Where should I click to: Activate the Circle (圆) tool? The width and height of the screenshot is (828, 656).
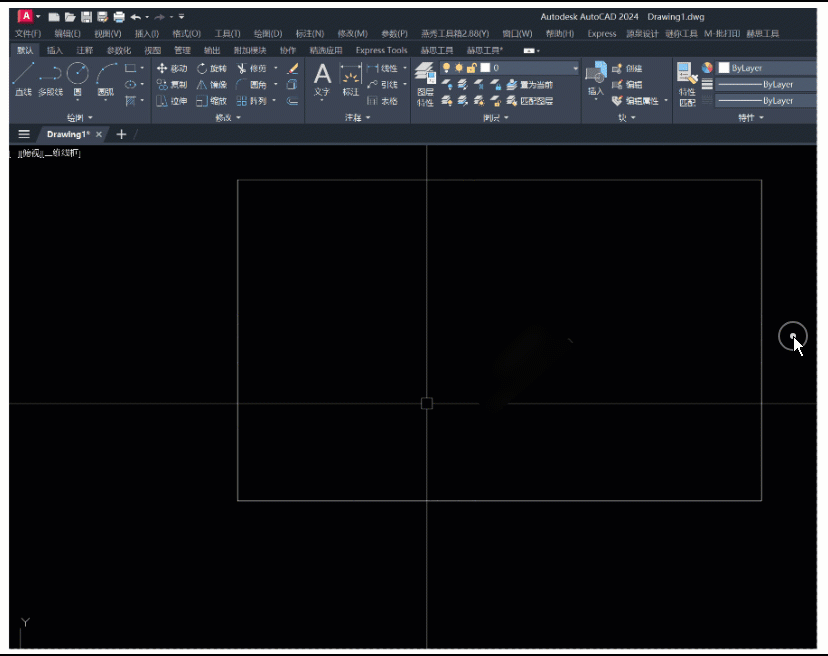pyautogui.click(x=77, y=79)
